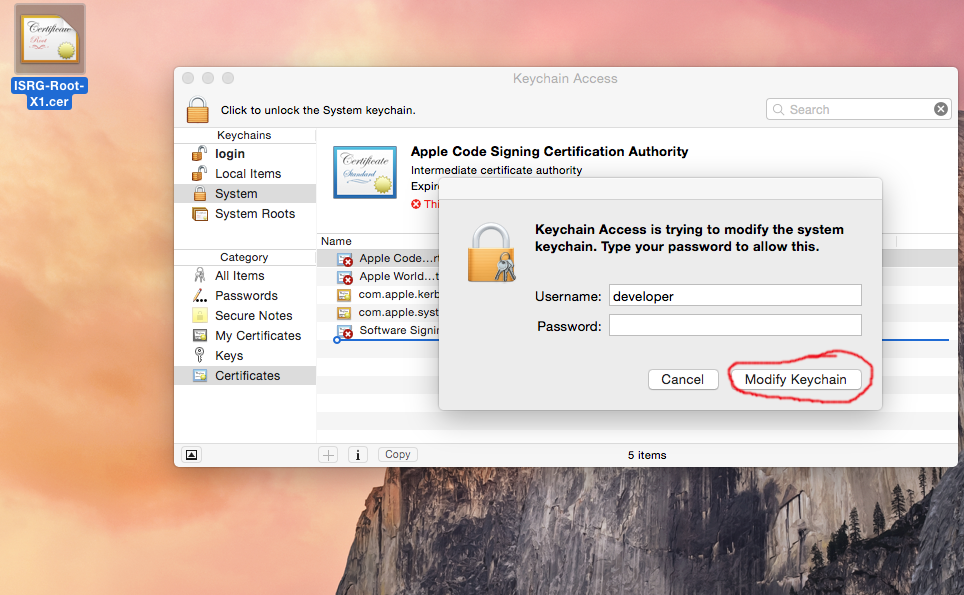Image resolution: width=964 pixels, height=595 pixels.
Task: Toggle the keychains sidebar view button
Action: 192,455
